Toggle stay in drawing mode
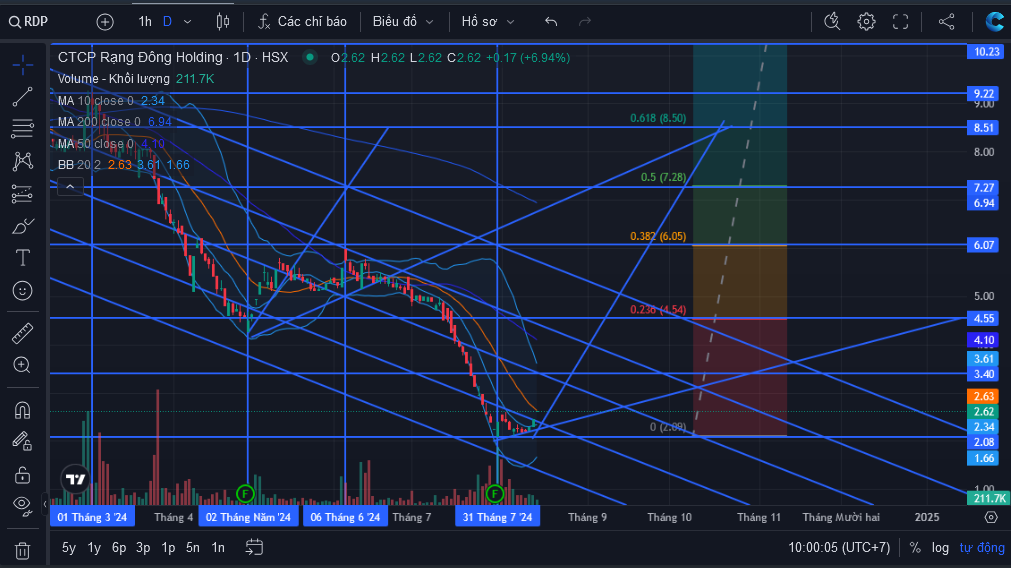Image resolution: width=1011 pixels, height=568 pixels. point(23,442)
